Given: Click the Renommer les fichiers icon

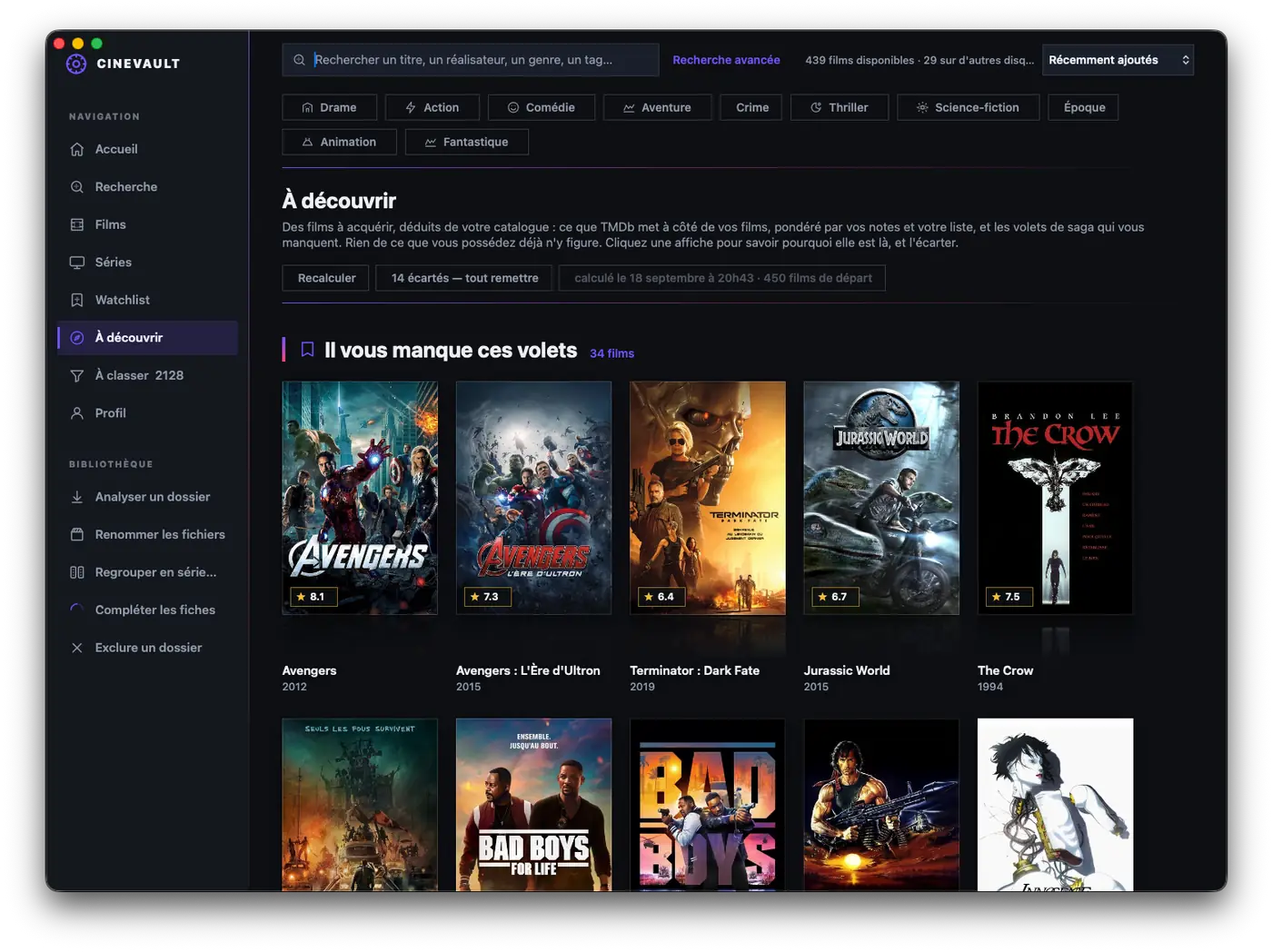Looking at the screenshot, I should point(77,534).
